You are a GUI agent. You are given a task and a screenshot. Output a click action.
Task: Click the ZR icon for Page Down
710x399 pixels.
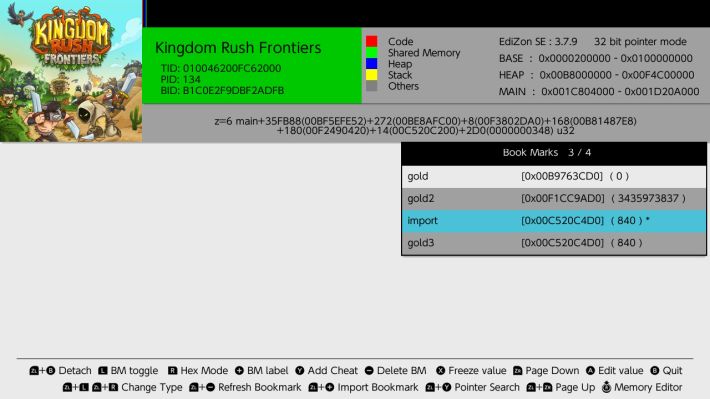tap(518, 370)
